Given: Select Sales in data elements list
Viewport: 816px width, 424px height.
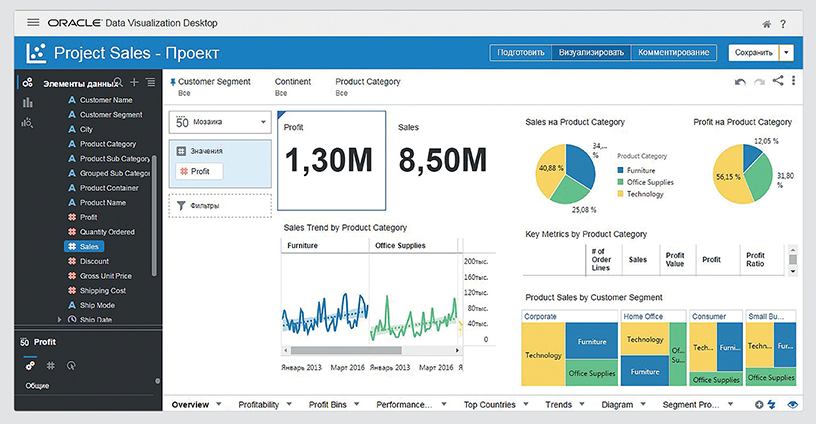Looking at the screenshot, I should (84, 247).
